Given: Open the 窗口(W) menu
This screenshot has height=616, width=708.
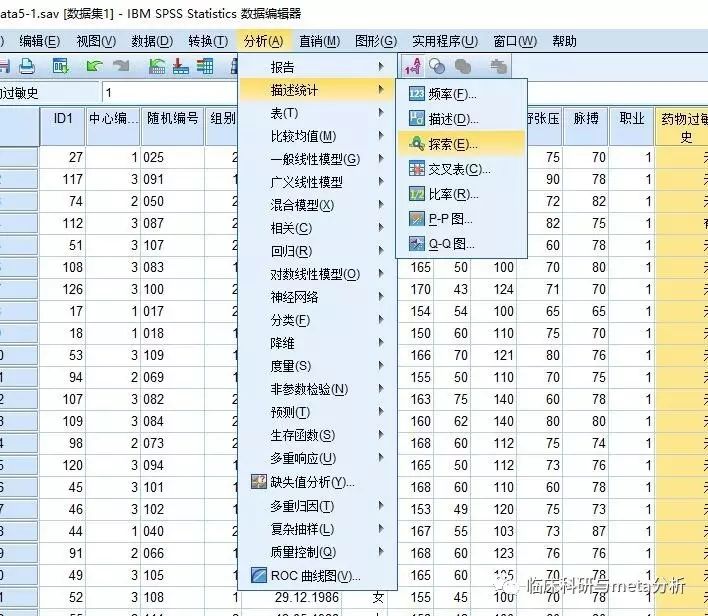Looking at the screenshot, I should coord(515,42).
